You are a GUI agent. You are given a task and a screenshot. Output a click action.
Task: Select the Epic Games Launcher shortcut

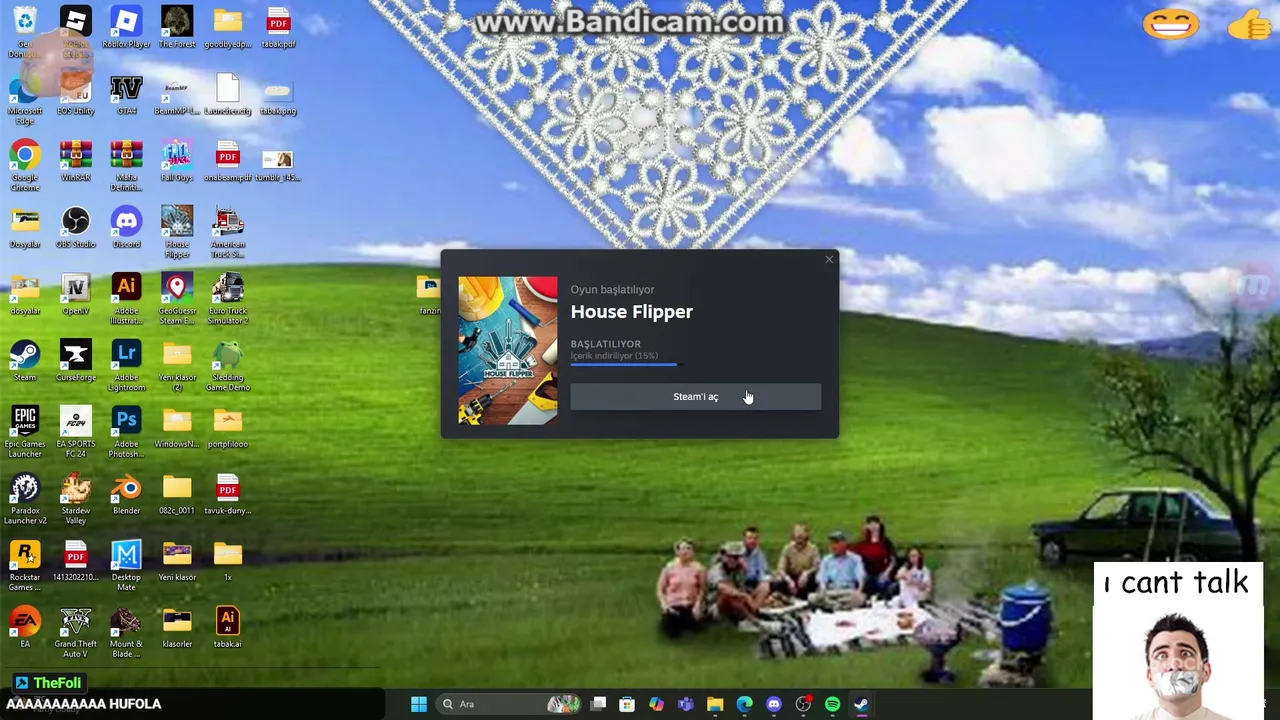25,433
